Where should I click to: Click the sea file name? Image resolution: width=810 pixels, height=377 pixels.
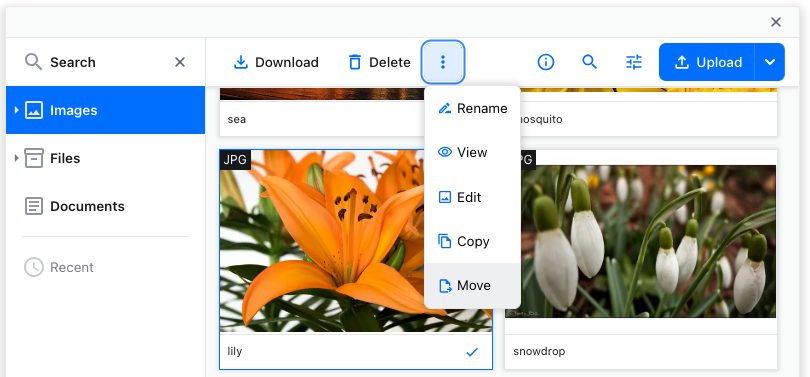pos(237,119)
